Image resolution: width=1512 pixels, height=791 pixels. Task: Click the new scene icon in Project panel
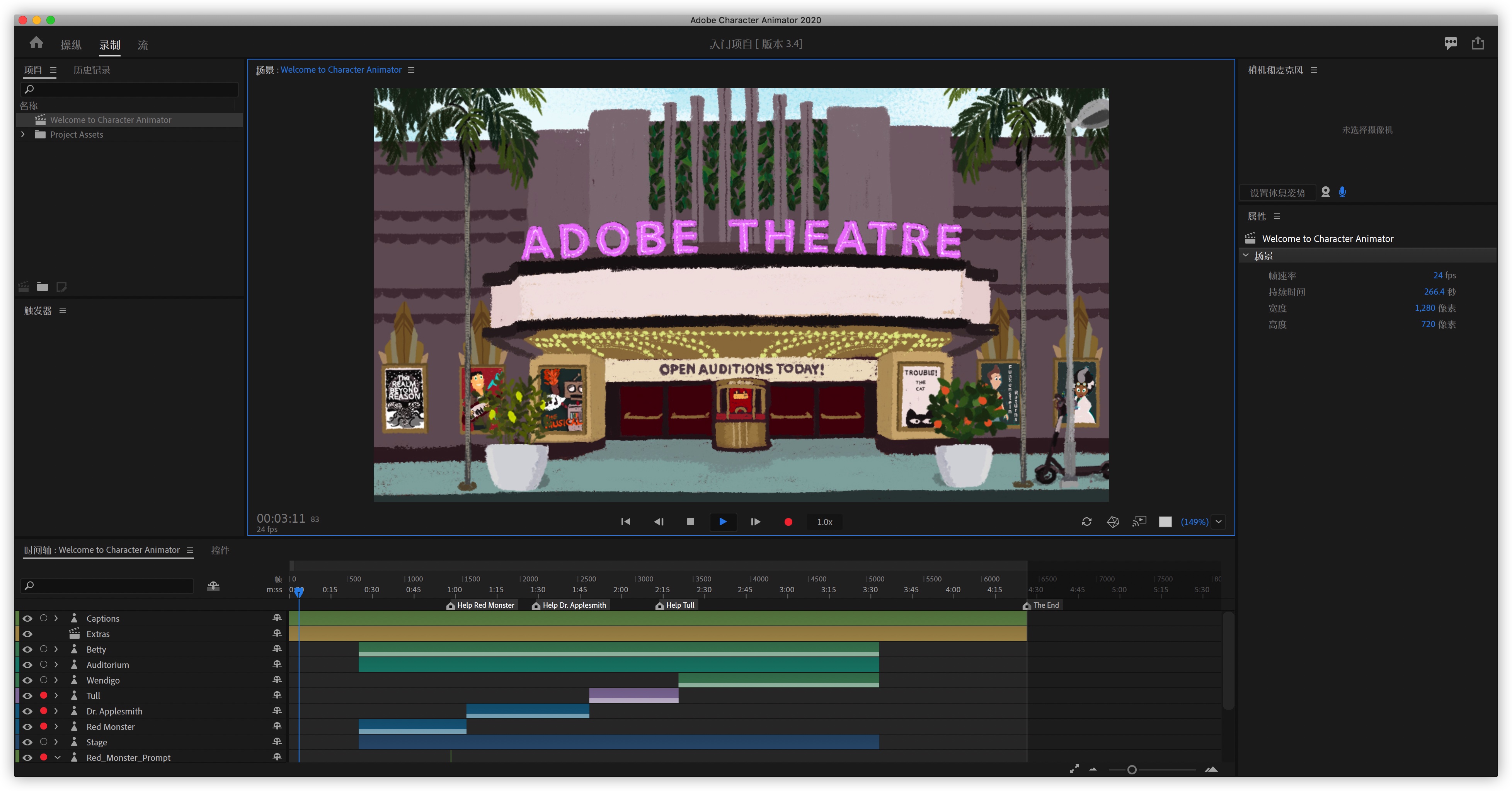click(x=24, y=286)
